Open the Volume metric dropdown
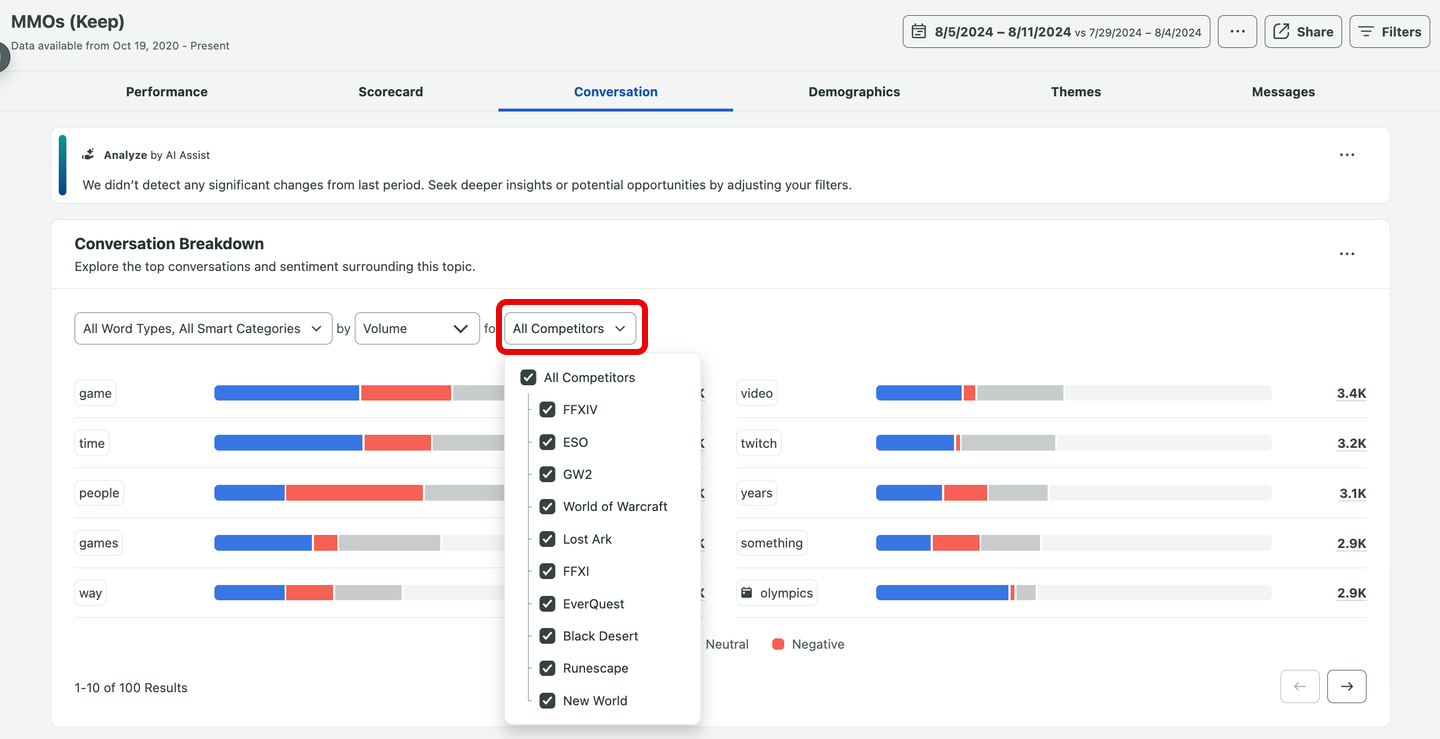1440x739 pixels. [417, 328]
